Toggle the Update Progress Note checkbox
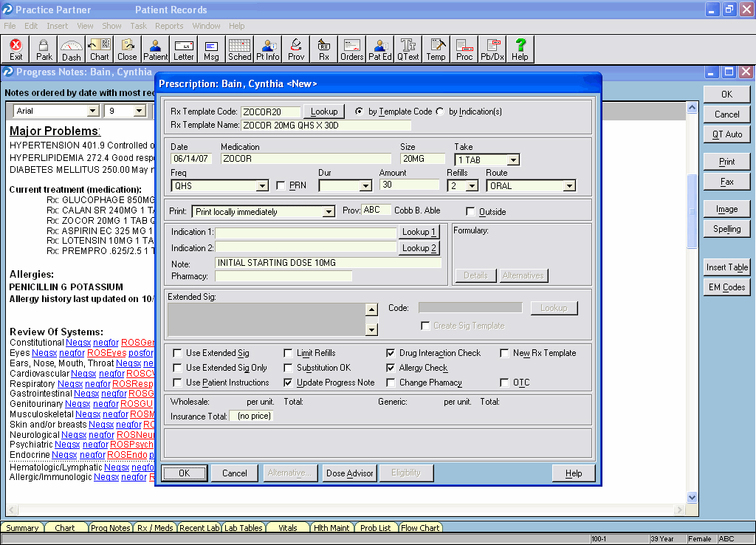Image resolution: width=756 pixels, height=545 pixels. coord(290,383)
